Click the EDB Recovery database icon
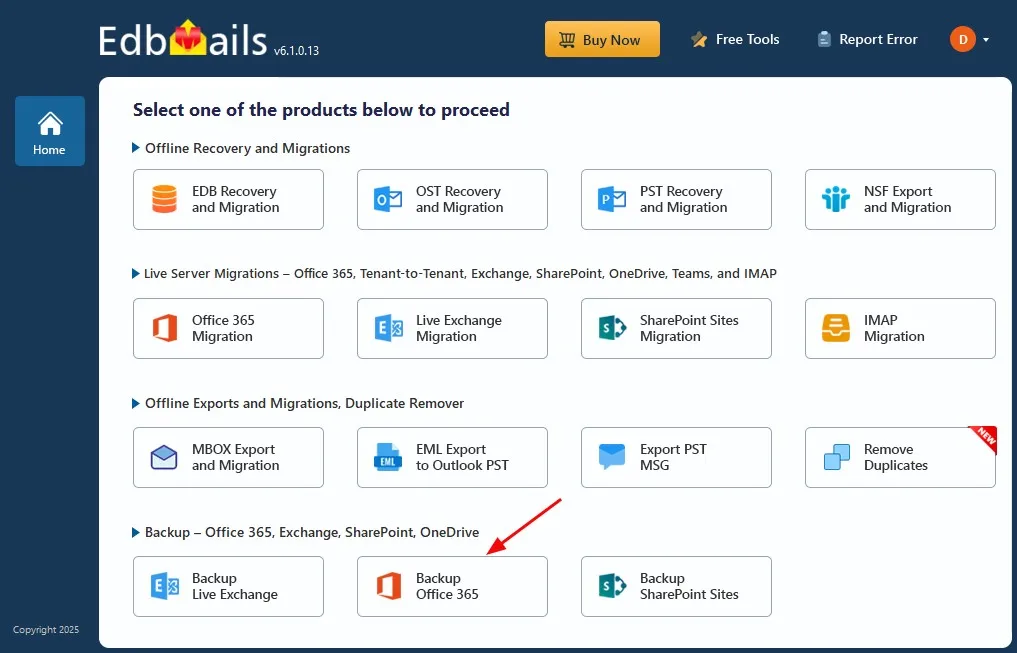The width and height of the screenshot is (1017, 653). click(164, 199)
